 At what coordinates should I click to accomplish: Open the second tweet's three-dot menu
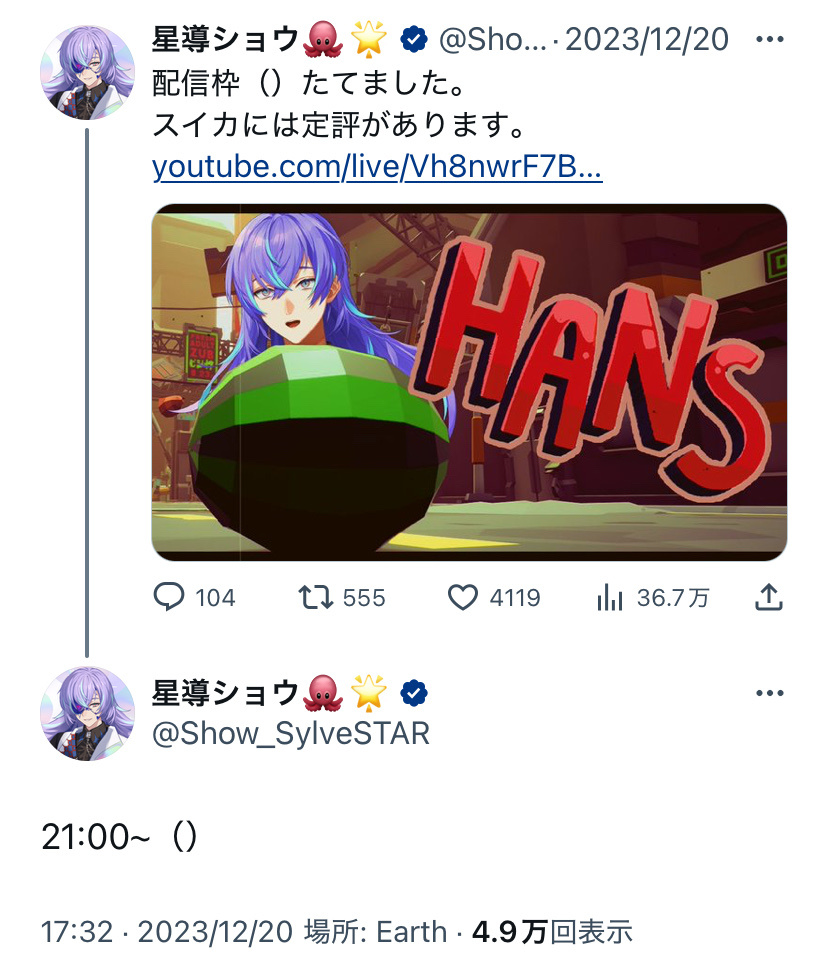point(770,693)
